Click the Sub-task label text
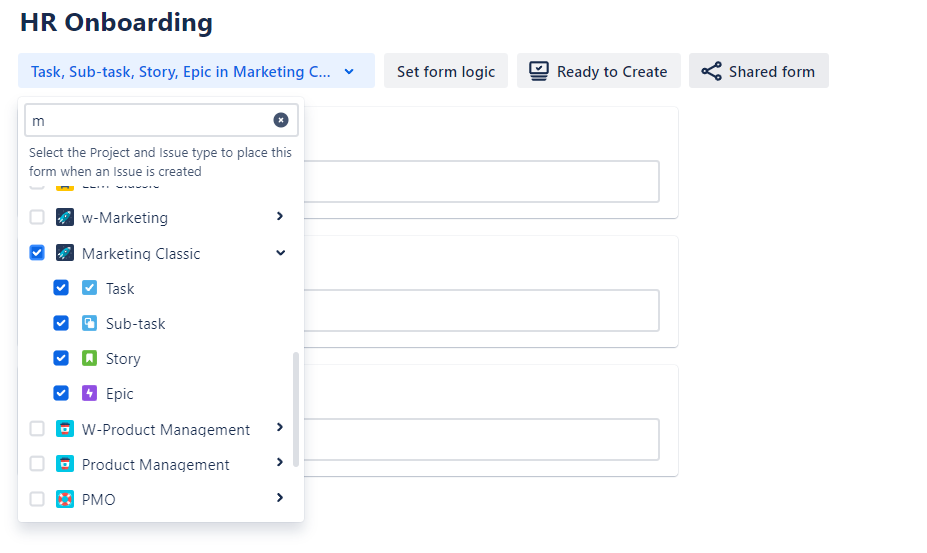927x553 pixels. pos(135,324)
